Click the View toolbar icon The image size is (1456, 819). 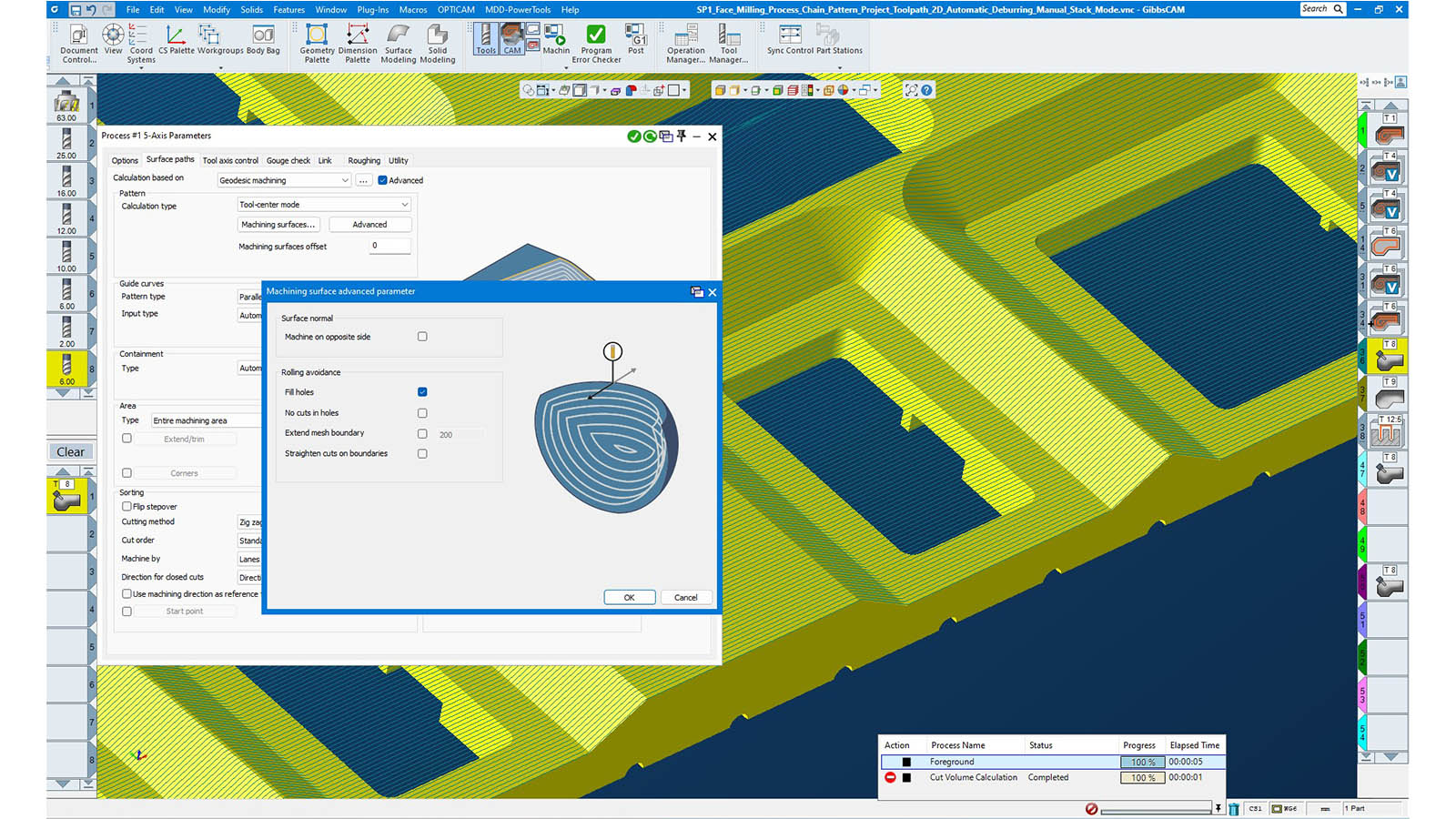113,39
